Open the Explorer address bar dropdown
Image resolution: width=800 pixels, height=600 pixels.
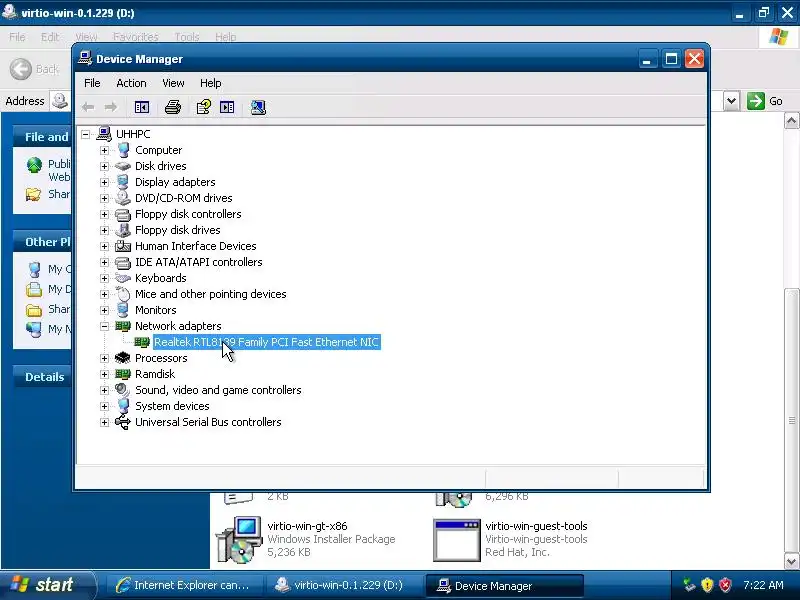point(731,101)
